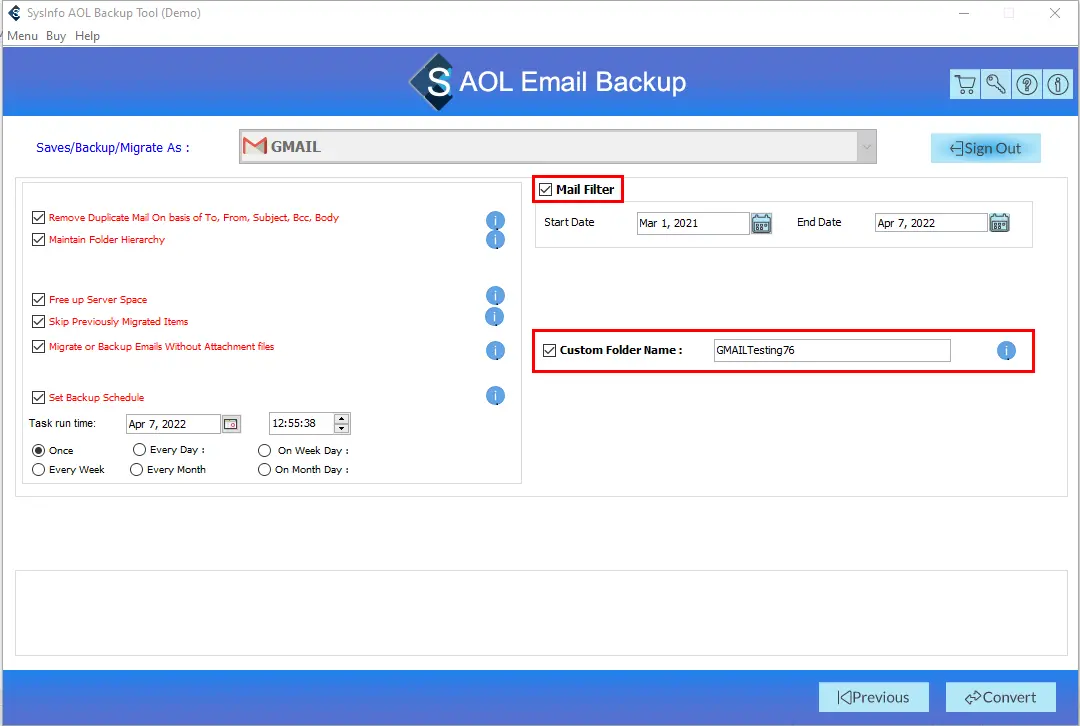Open the Menu menu
The height and width of the screenshot is (726, 1080).
click(x=22, y=36)
